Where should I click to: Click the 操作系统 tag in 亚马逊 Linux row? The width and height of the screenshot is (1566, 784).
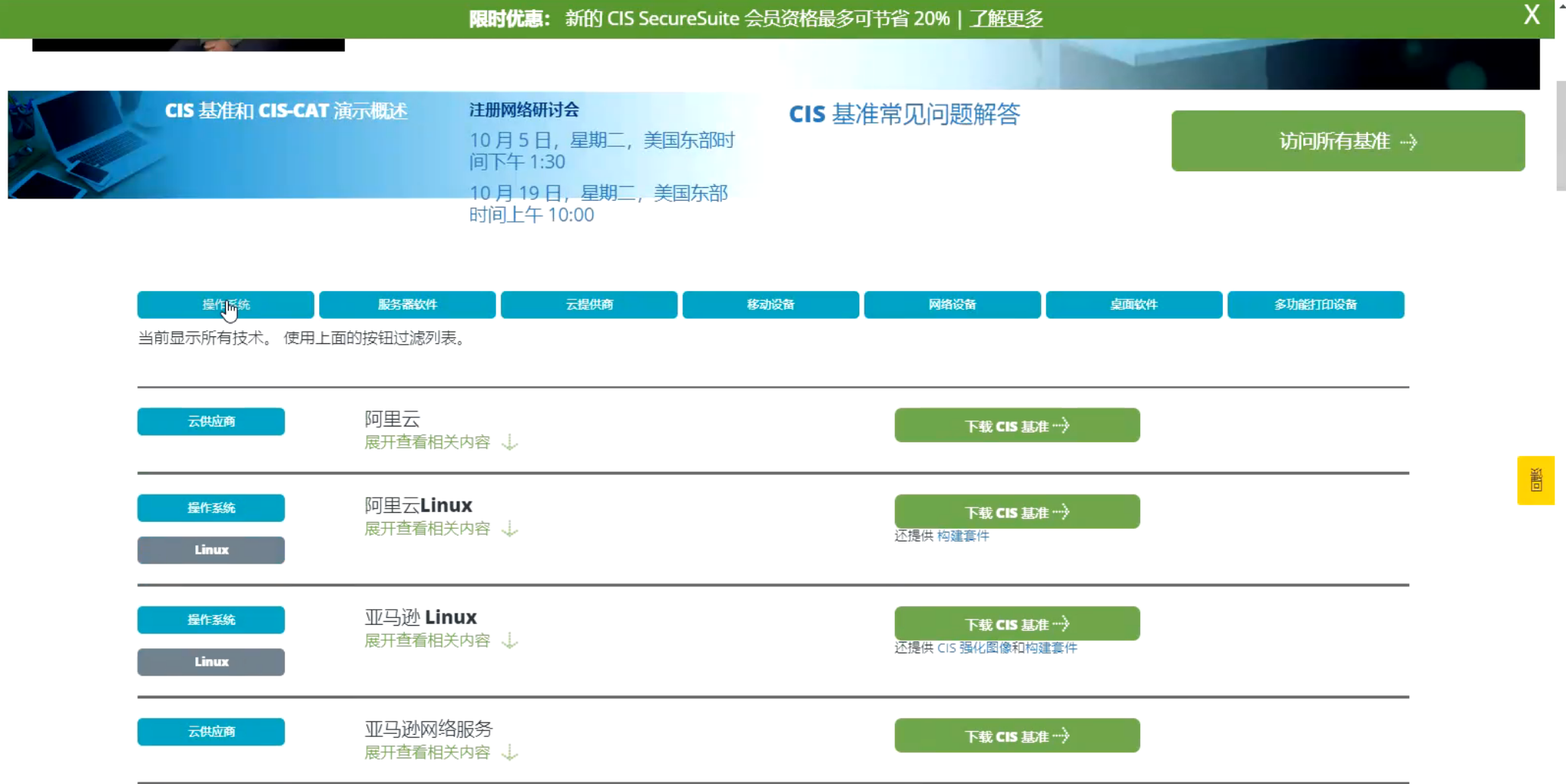tap(211, 620)
